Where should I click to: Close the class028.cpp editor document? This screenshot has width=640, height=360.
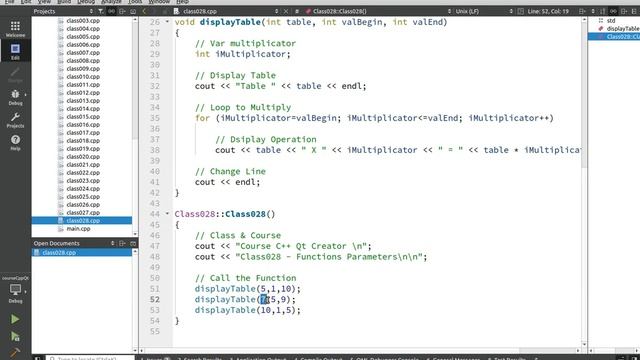(286, 11)
